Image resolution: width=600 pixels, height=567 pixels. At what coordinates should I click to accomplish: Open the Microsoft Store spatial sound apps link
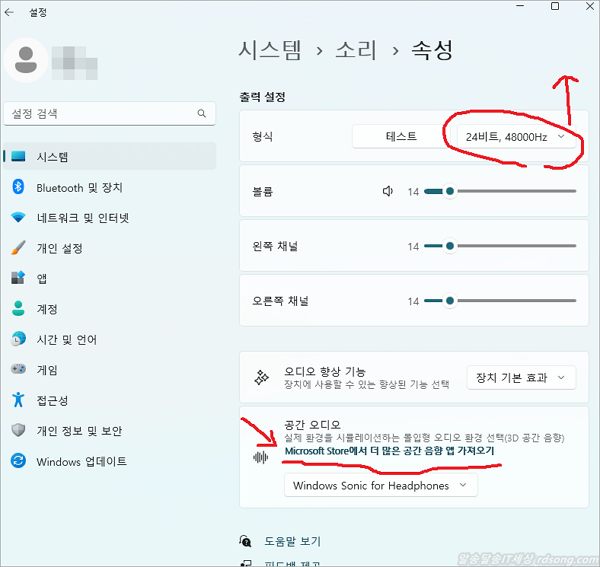tap(389, 451)
